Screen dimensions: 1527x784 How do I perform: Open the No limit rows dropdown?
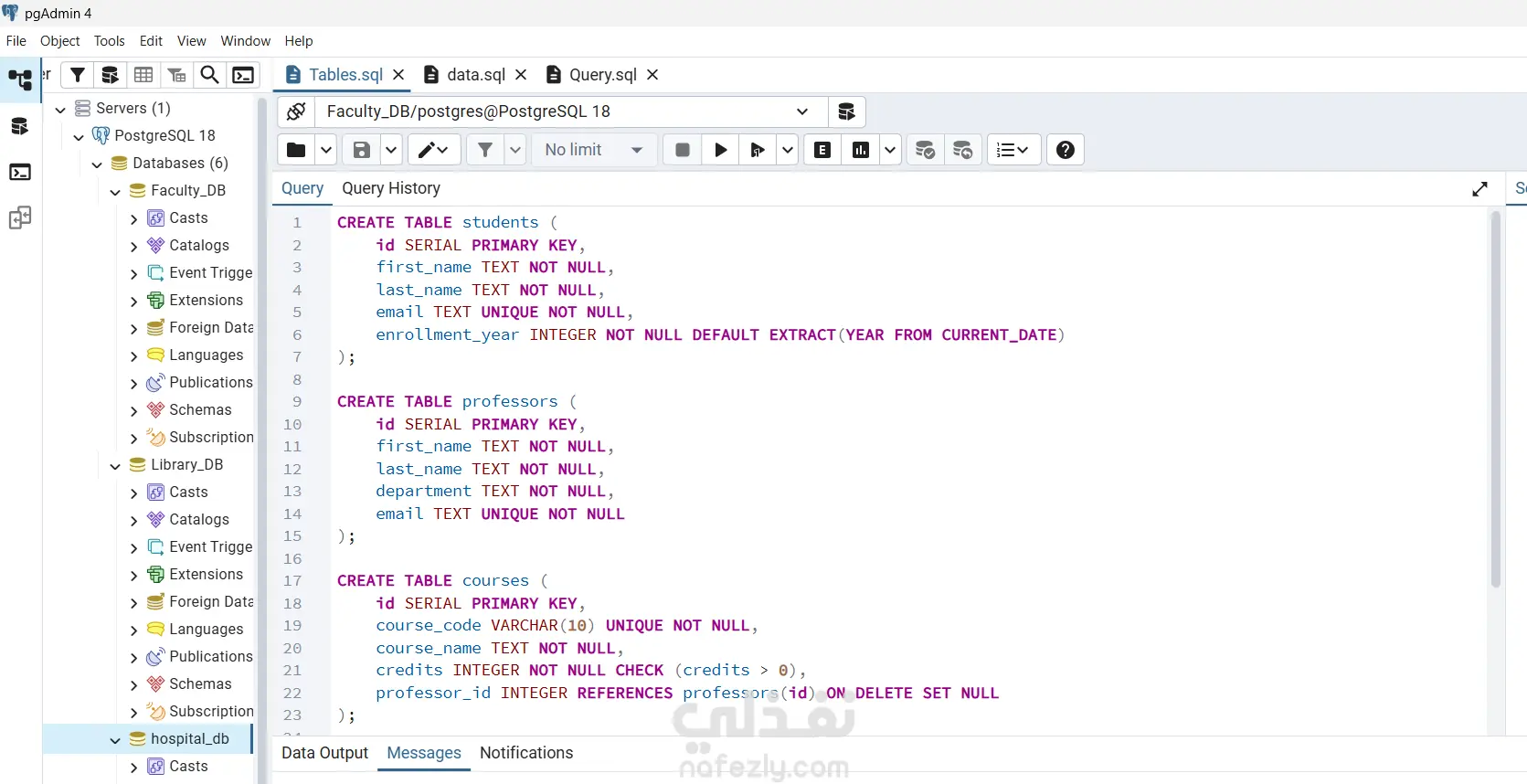click(595, 150)
